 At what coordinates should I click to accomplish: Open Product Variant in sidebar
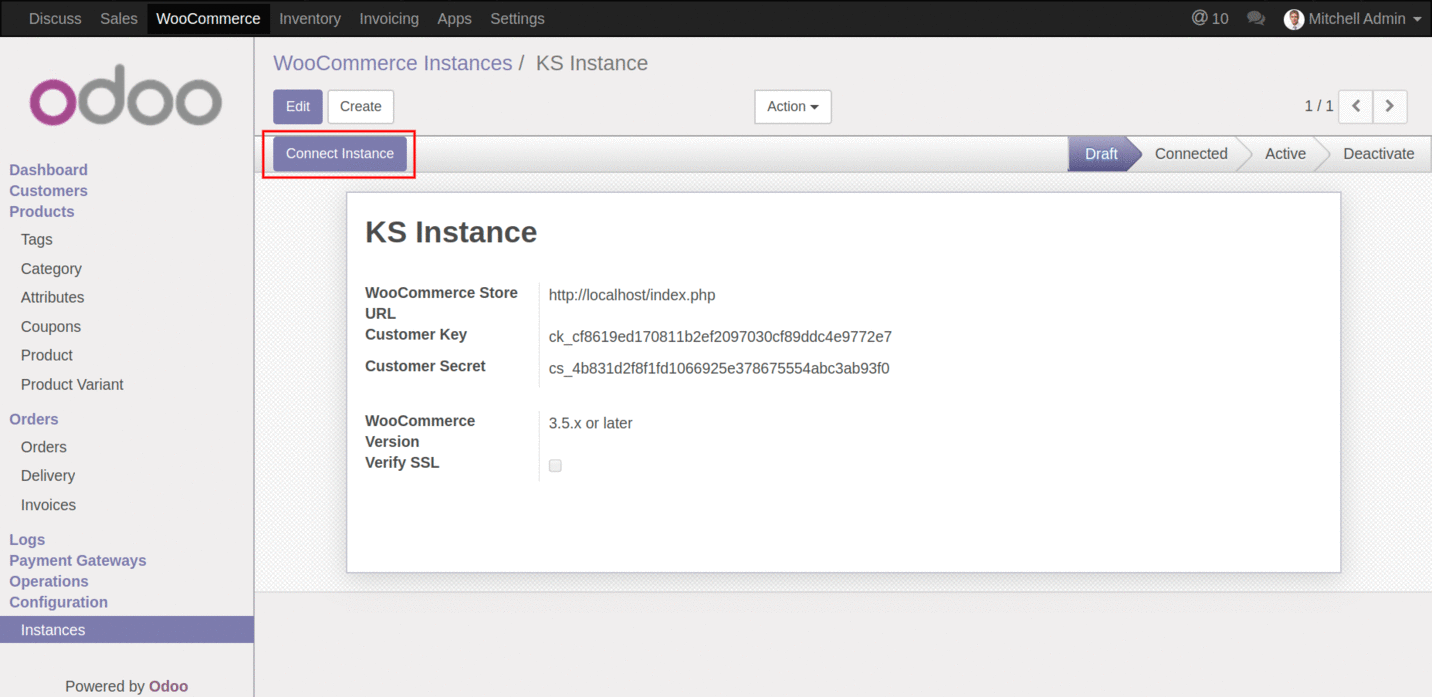(72, 384)
